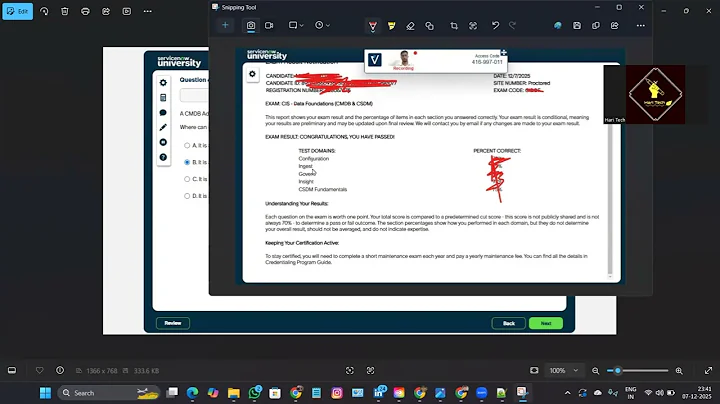Open the 100% zoom level dropdown
The width and height of the screenshot is (720, 404).
[564, 370]
